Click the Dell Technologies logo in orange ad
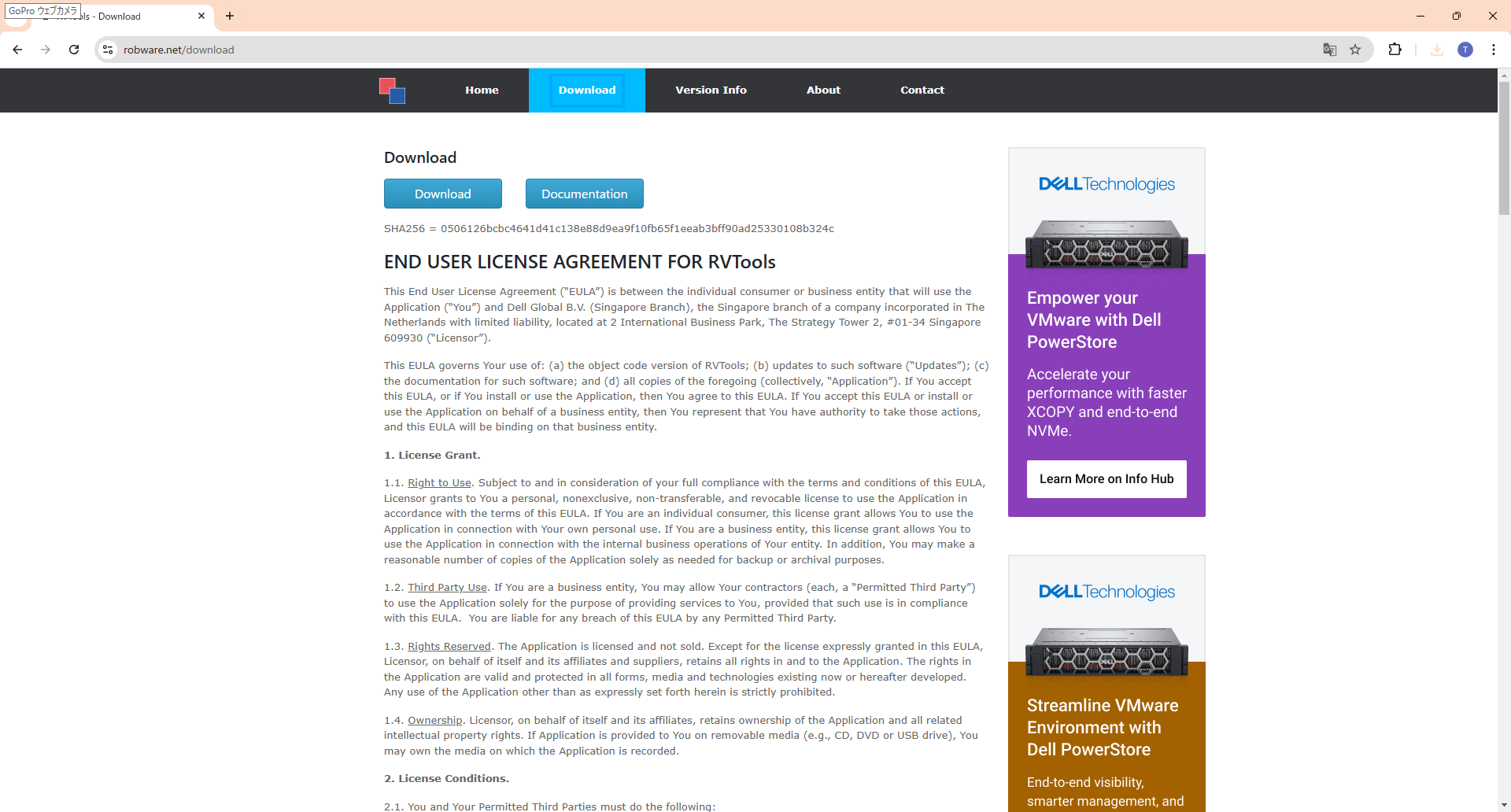Image resolution: width=1511 pixels, height=812 pixels. click(1106, 592)
